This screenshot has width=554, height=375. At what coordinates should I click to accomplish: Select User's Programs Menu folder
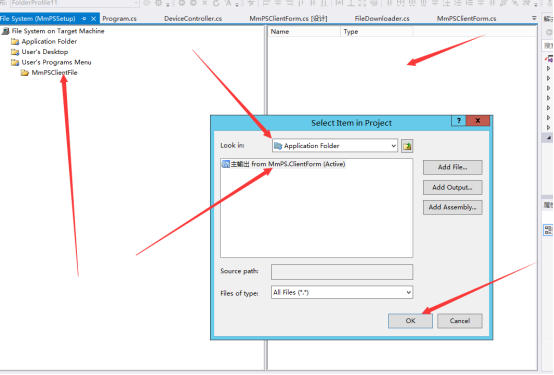click(x=51, y=62)
